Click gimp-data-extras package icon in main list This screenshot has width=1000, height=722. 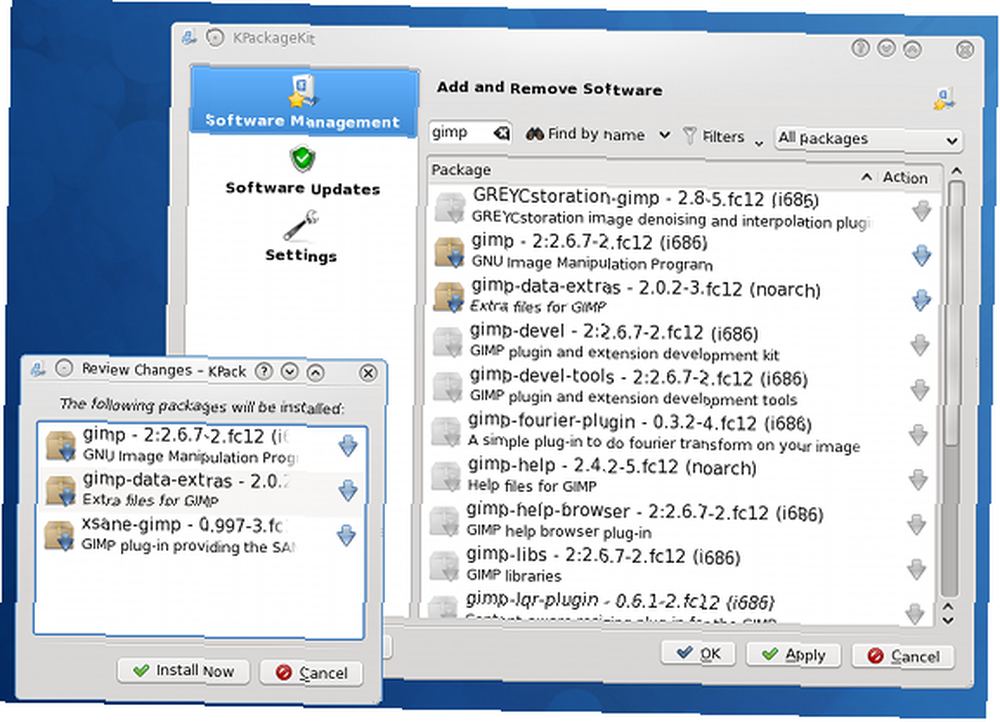click(x=449, y=297)
